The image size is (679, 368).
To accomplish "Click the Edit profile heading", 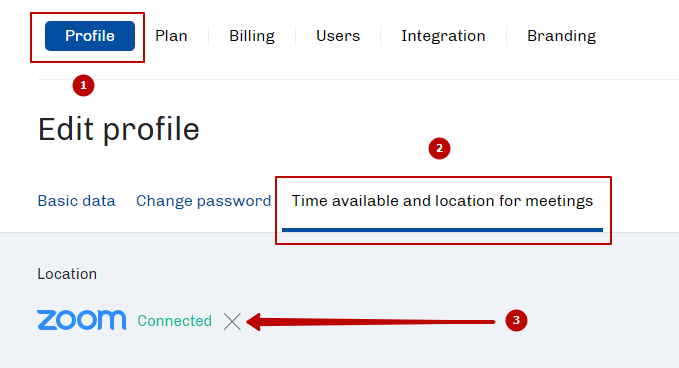I will [x=119, y=129].
